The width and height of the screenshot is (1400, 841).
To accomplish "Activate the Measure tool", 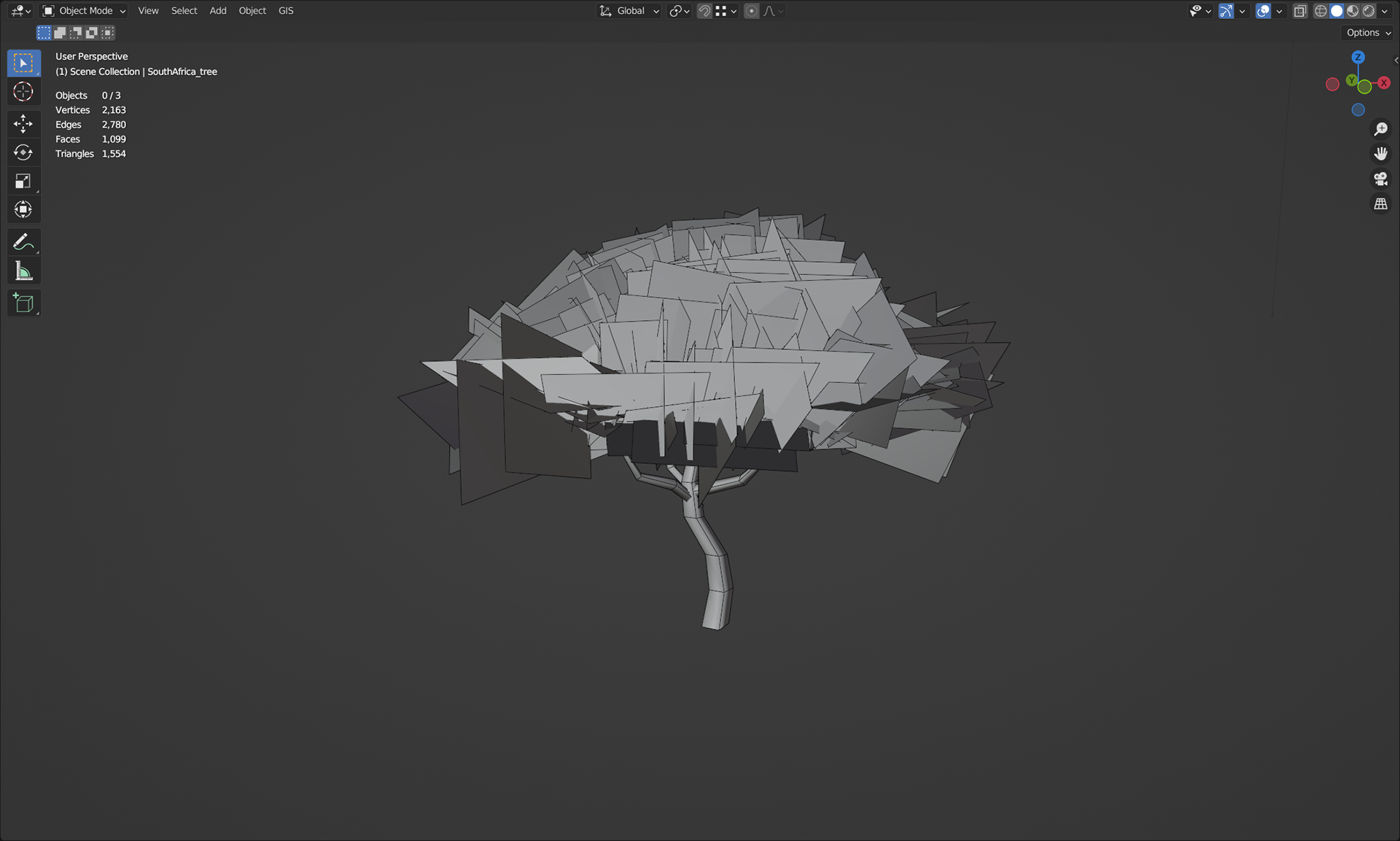I will pos(23,272).
